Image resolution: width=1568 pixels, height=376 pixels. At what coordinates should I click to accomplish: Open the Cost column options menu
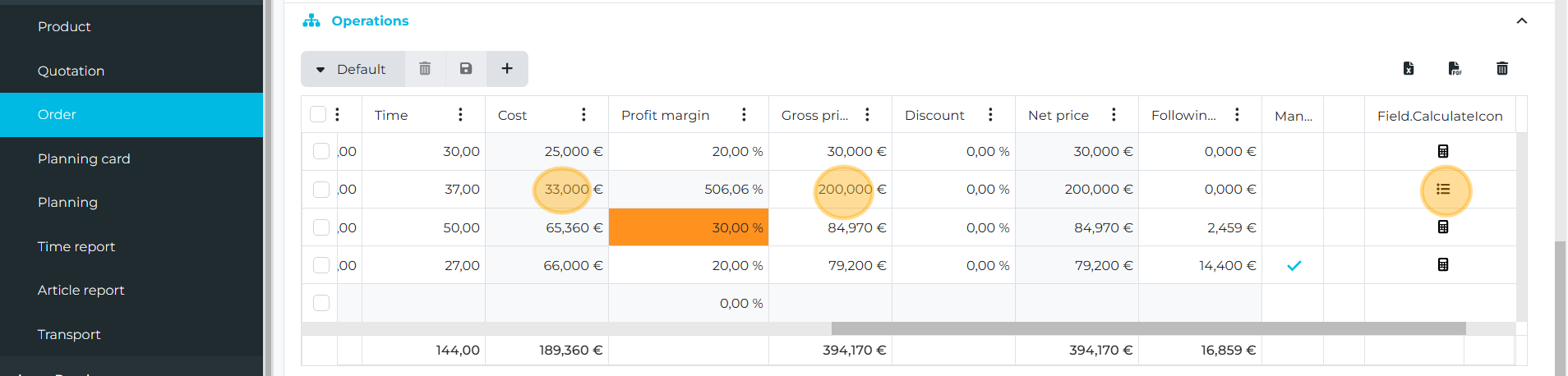pyautogui.click(x=583, y=115)
